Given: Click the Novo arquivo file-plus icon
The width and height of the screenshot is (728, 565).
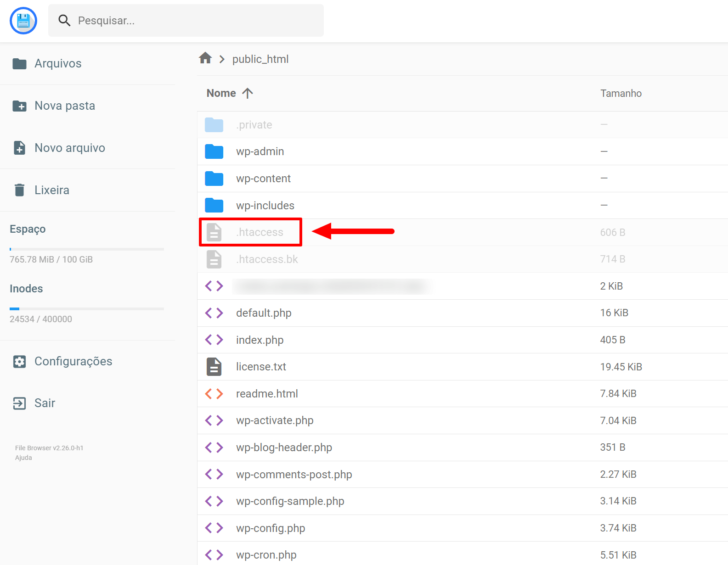Looking at the screenshot, I should coord(20,148).
